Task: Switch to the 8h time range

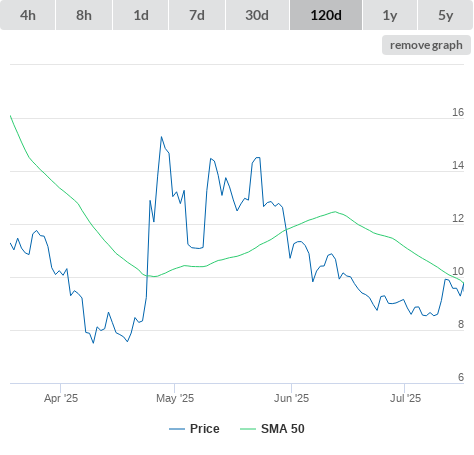Action: (84, 15)
